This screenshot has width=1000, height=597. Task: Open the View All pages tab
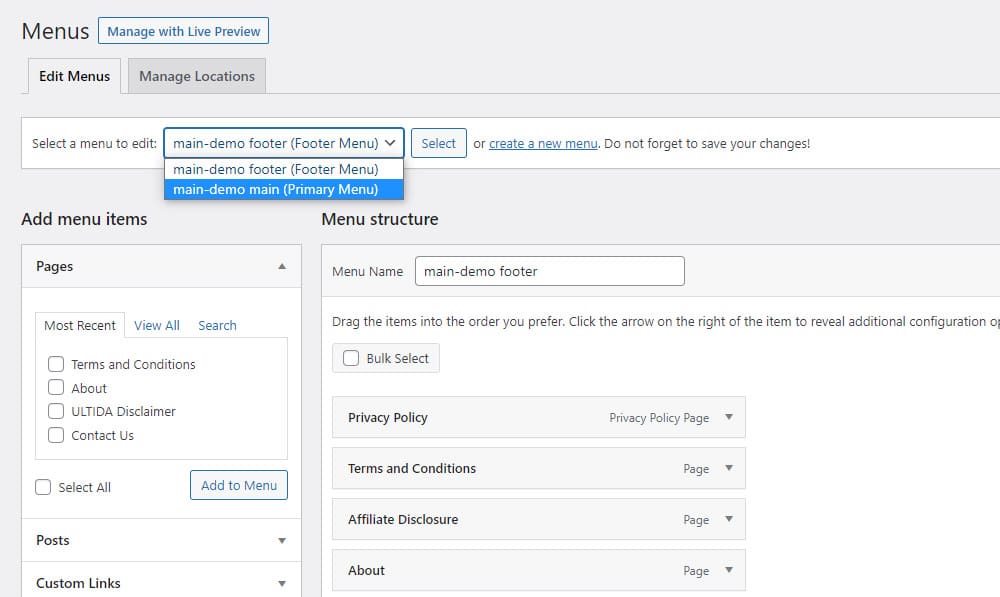[x=157, y=325]
